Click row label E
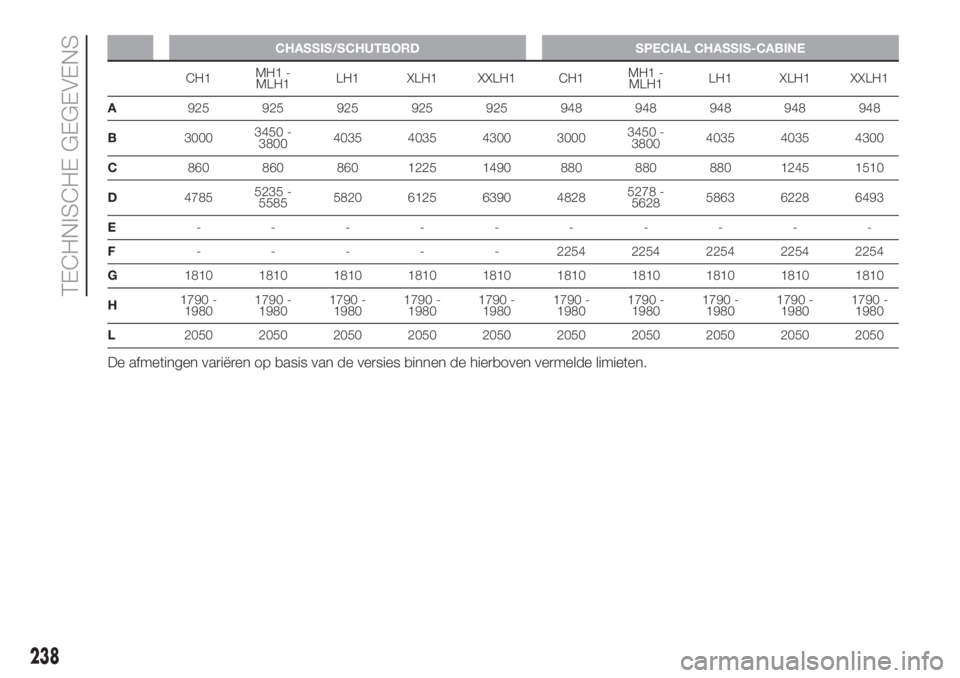 111,227
